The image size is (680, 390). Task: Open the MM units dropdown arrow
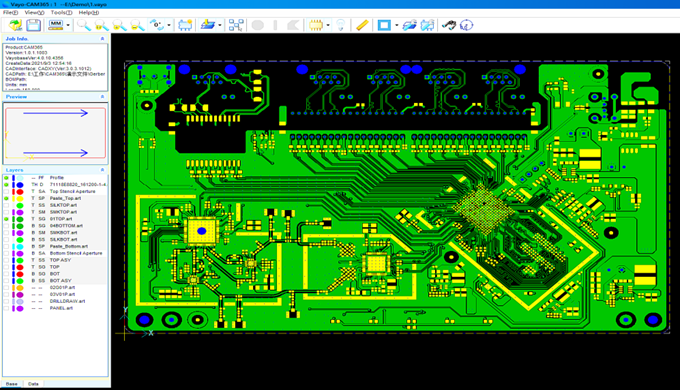click(x=68, y=25)
